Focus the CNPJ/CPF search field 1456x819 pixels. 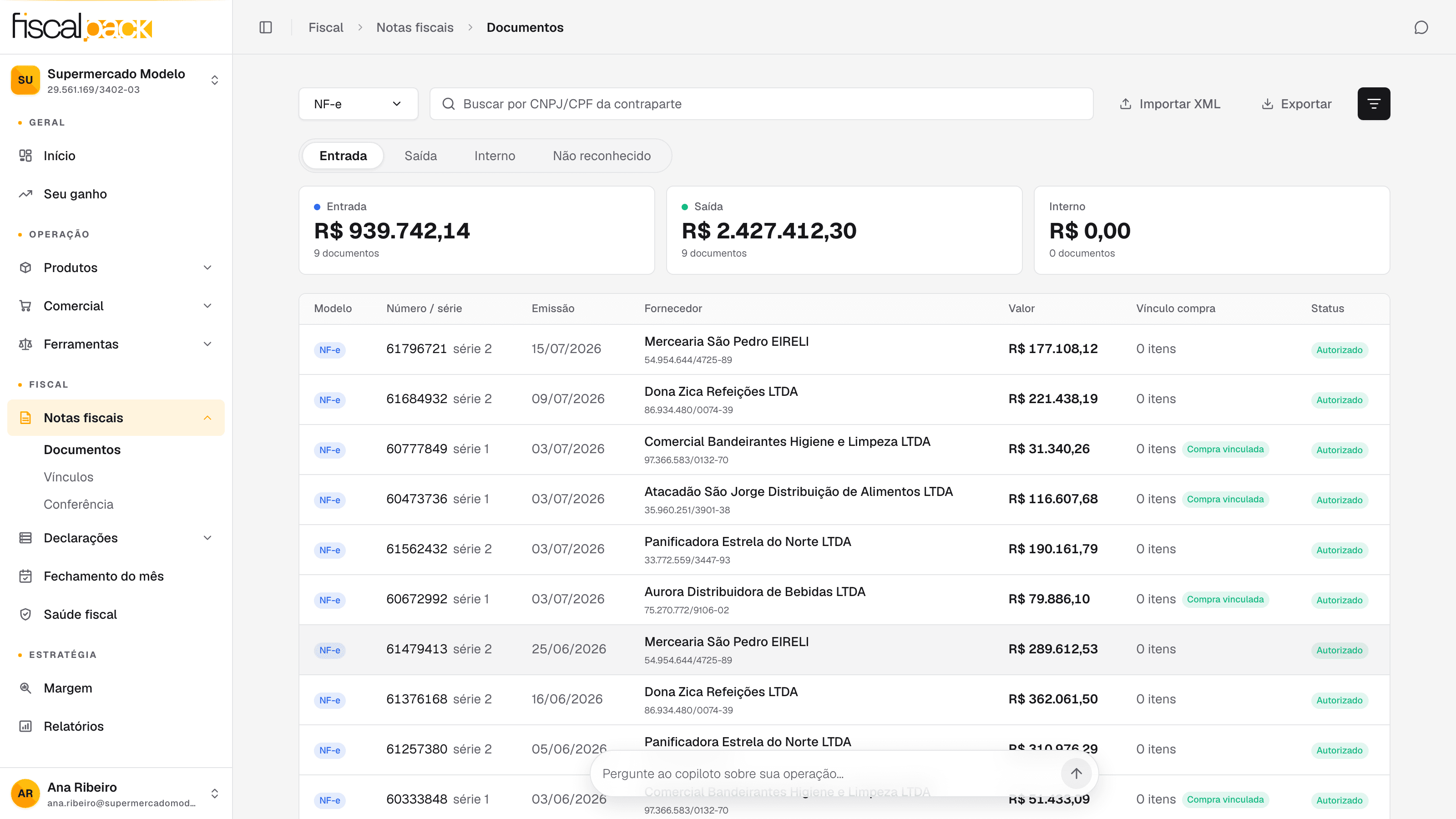click(761, 103)
